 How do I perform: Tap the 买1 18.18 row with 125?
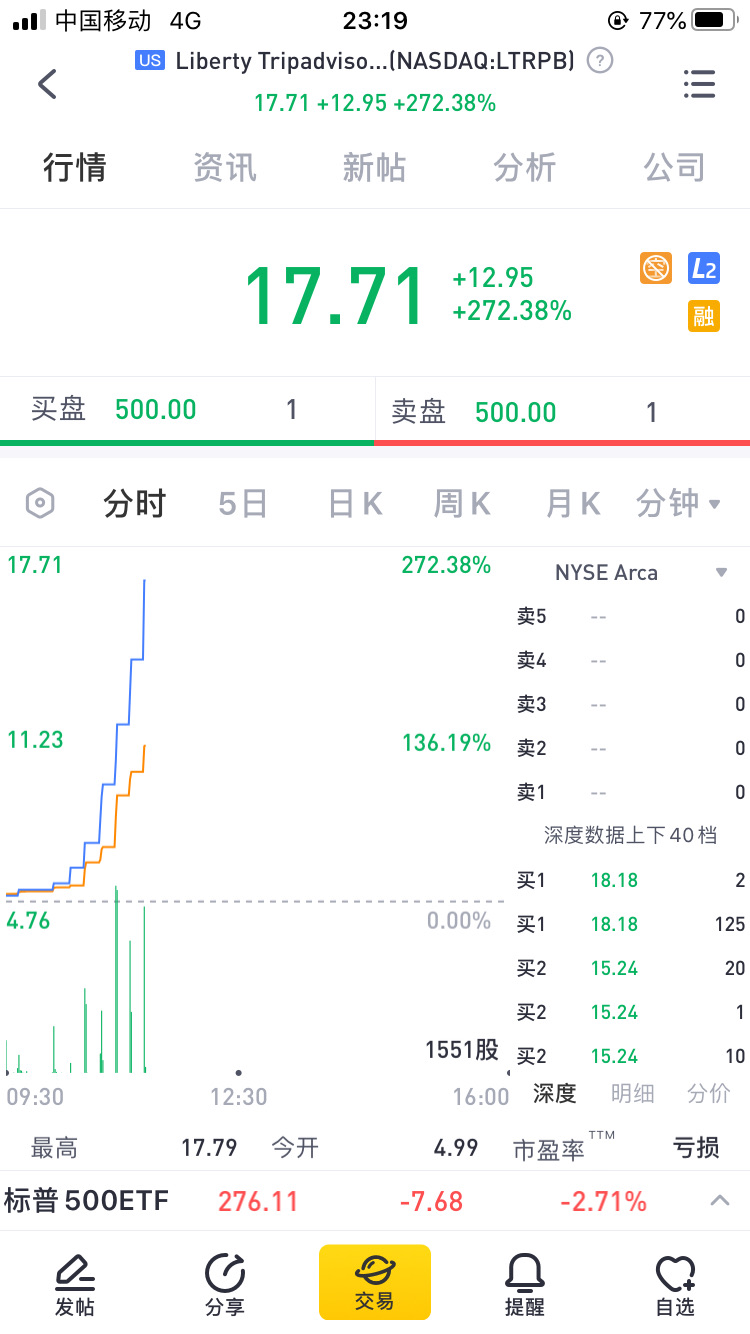(630, 924)
